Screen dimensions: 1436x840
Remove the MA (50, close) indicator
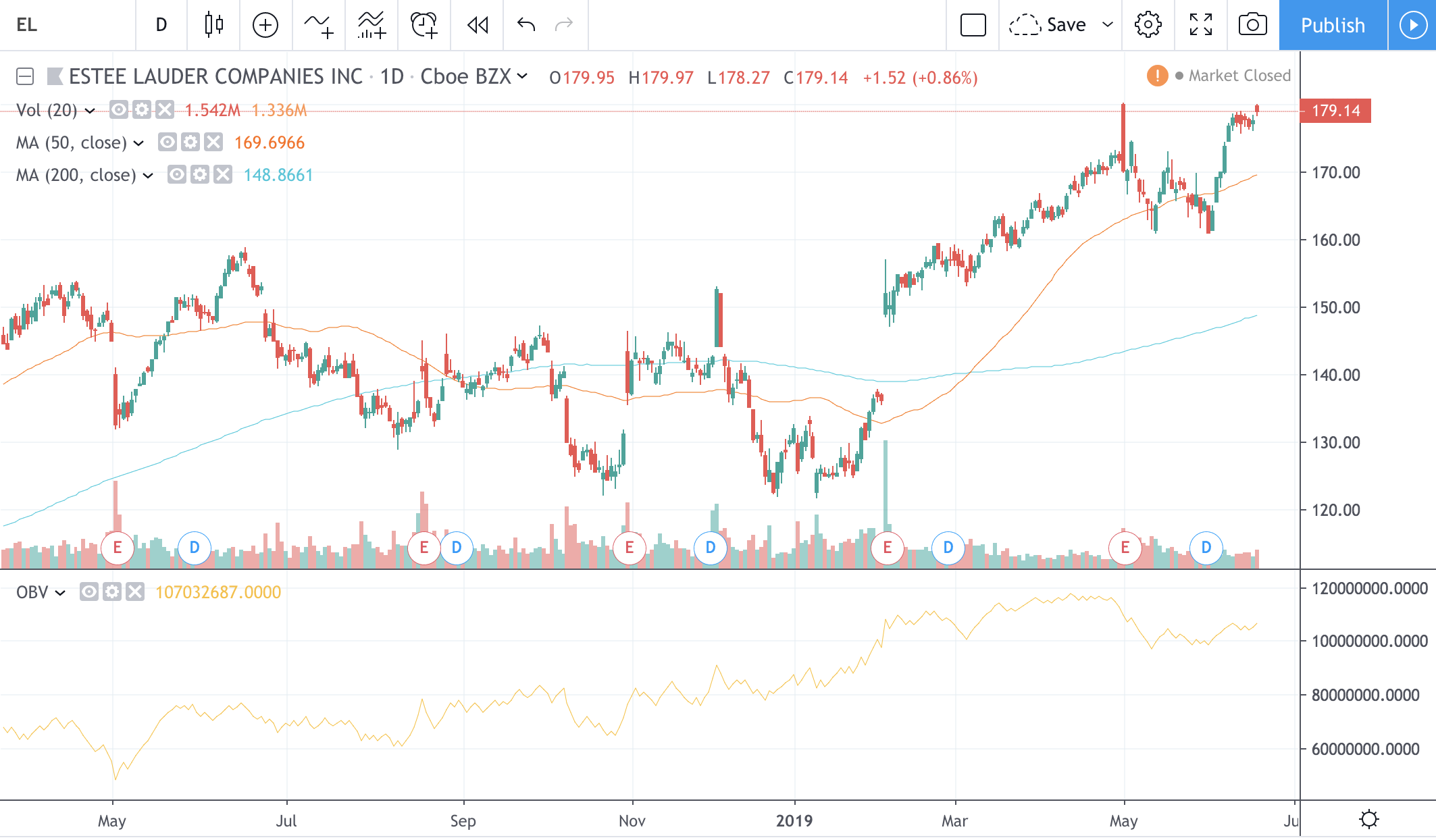pyautogui.click(x=213, y=142)
